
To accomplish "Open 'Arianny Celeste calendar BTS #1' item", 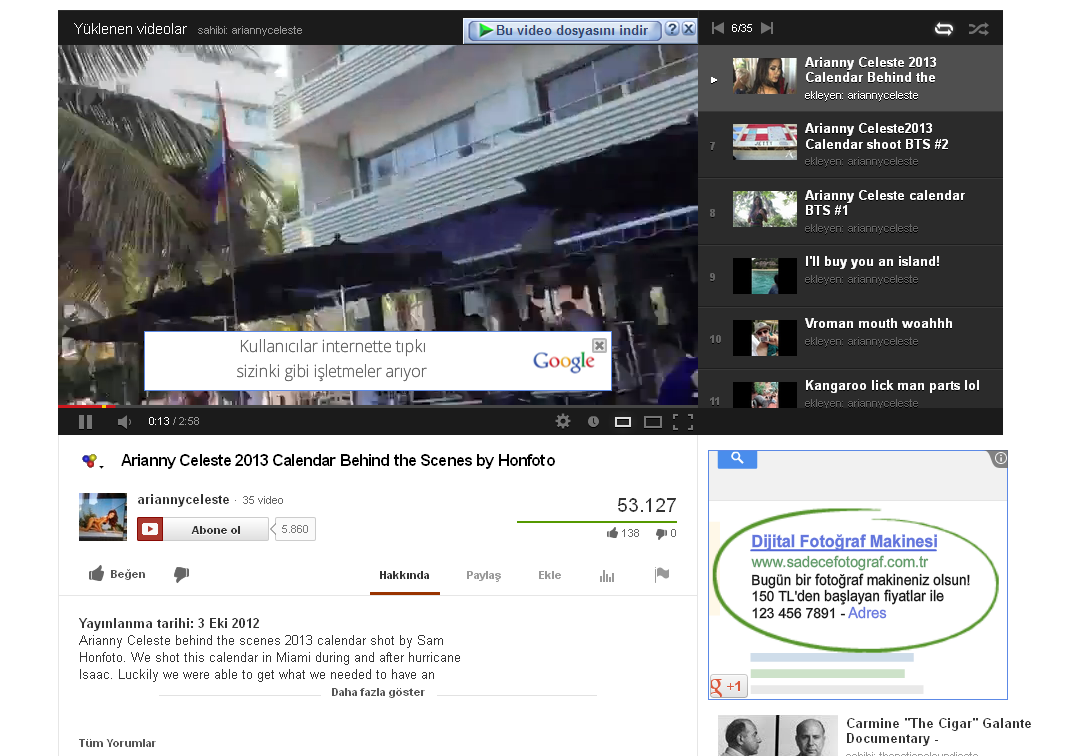I will (850, 212).
